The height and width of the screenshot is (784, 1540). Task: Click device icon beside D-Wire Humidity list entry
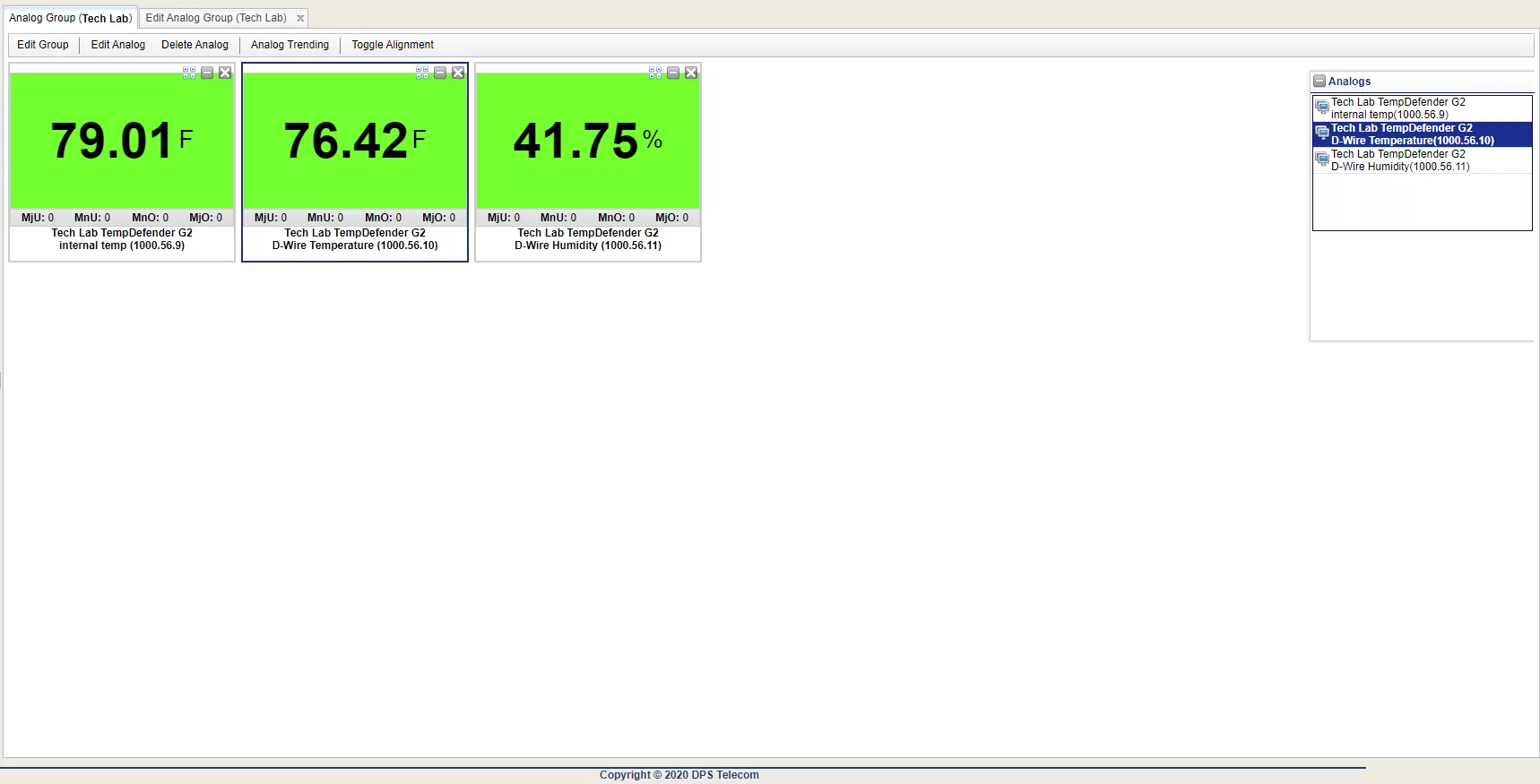[x=1321, y=159]
